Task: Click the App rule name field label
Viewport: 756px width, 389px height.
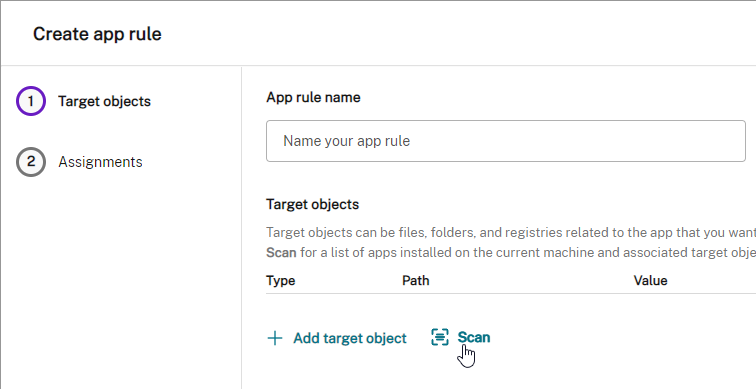Action: coord(313,97)
